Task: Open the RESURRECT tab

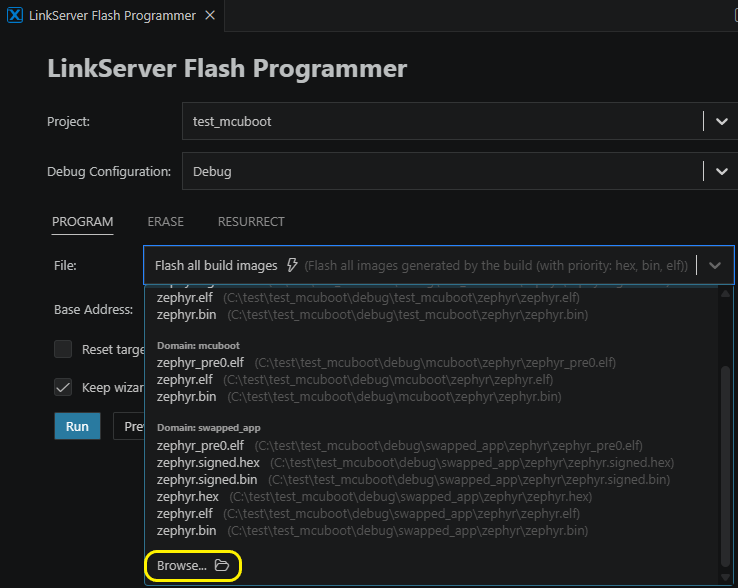Action: tap(251, 222)
